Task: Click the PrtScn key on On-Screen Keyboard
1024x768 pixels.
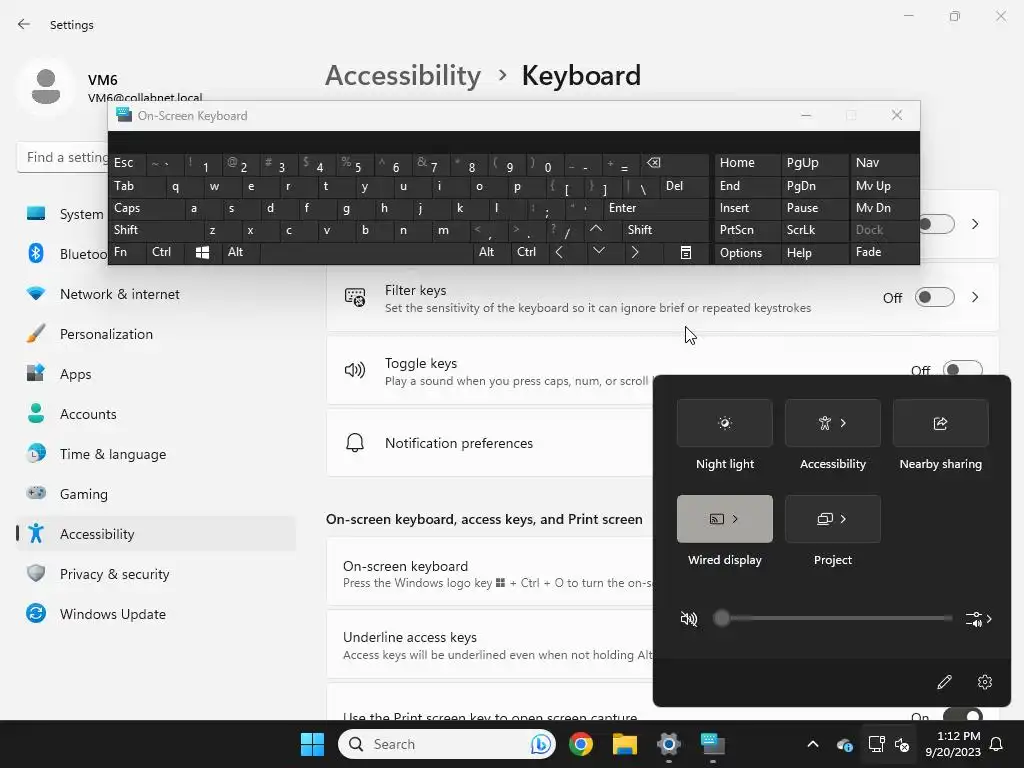Action: coord(746,230)
